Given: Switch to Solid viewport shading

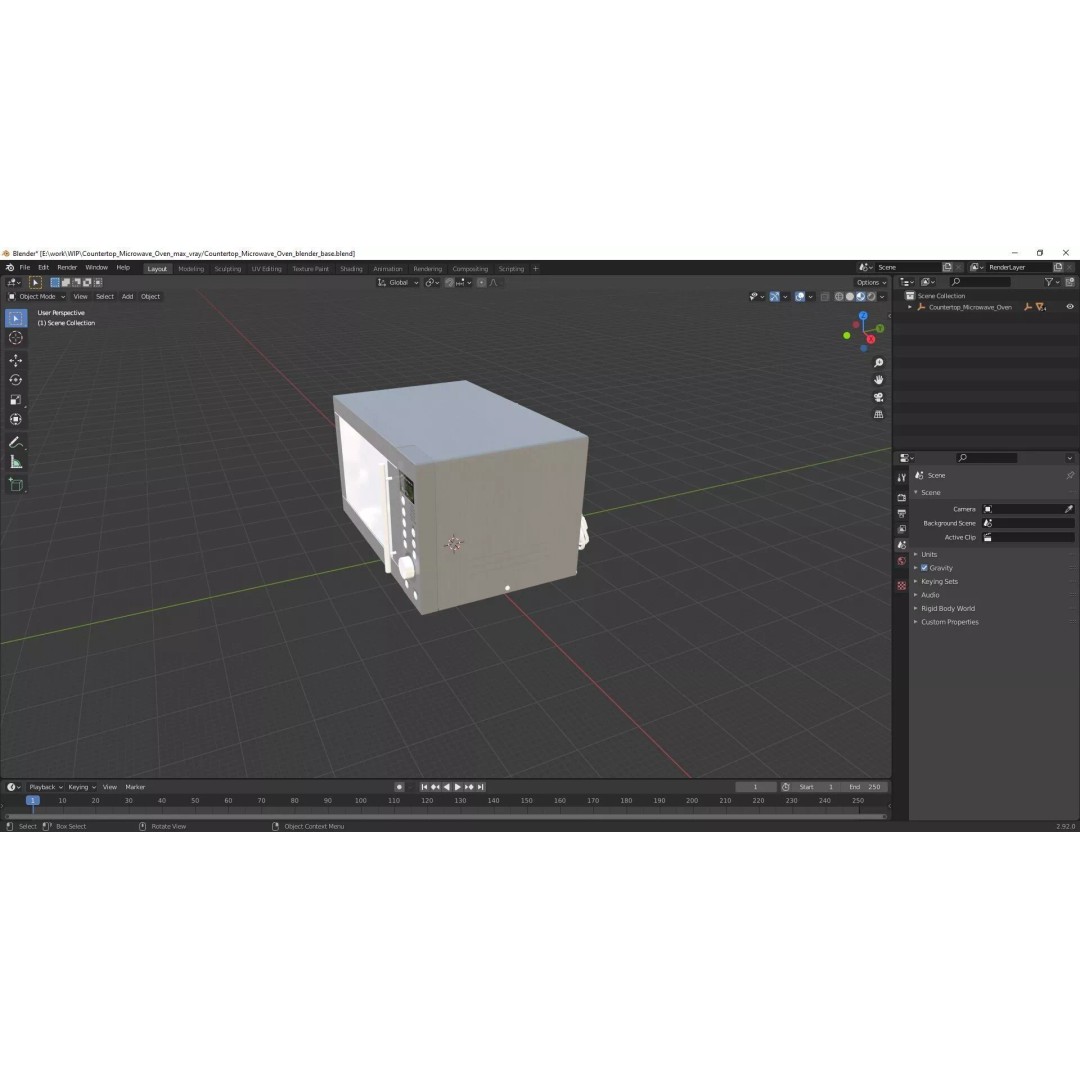Looking at the screenshot, I should coord(850,297).
